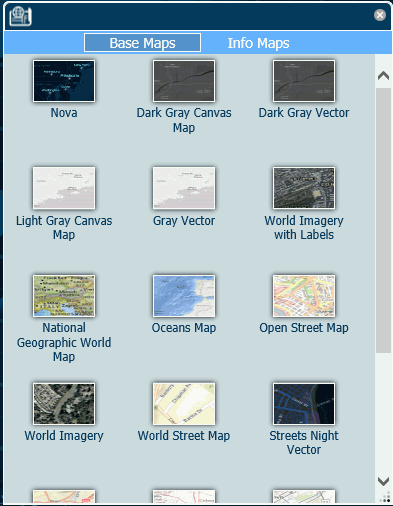Select the Oceans Map thumbnail
The width and height of the screenshot is (393, 506).
[184, 296]
